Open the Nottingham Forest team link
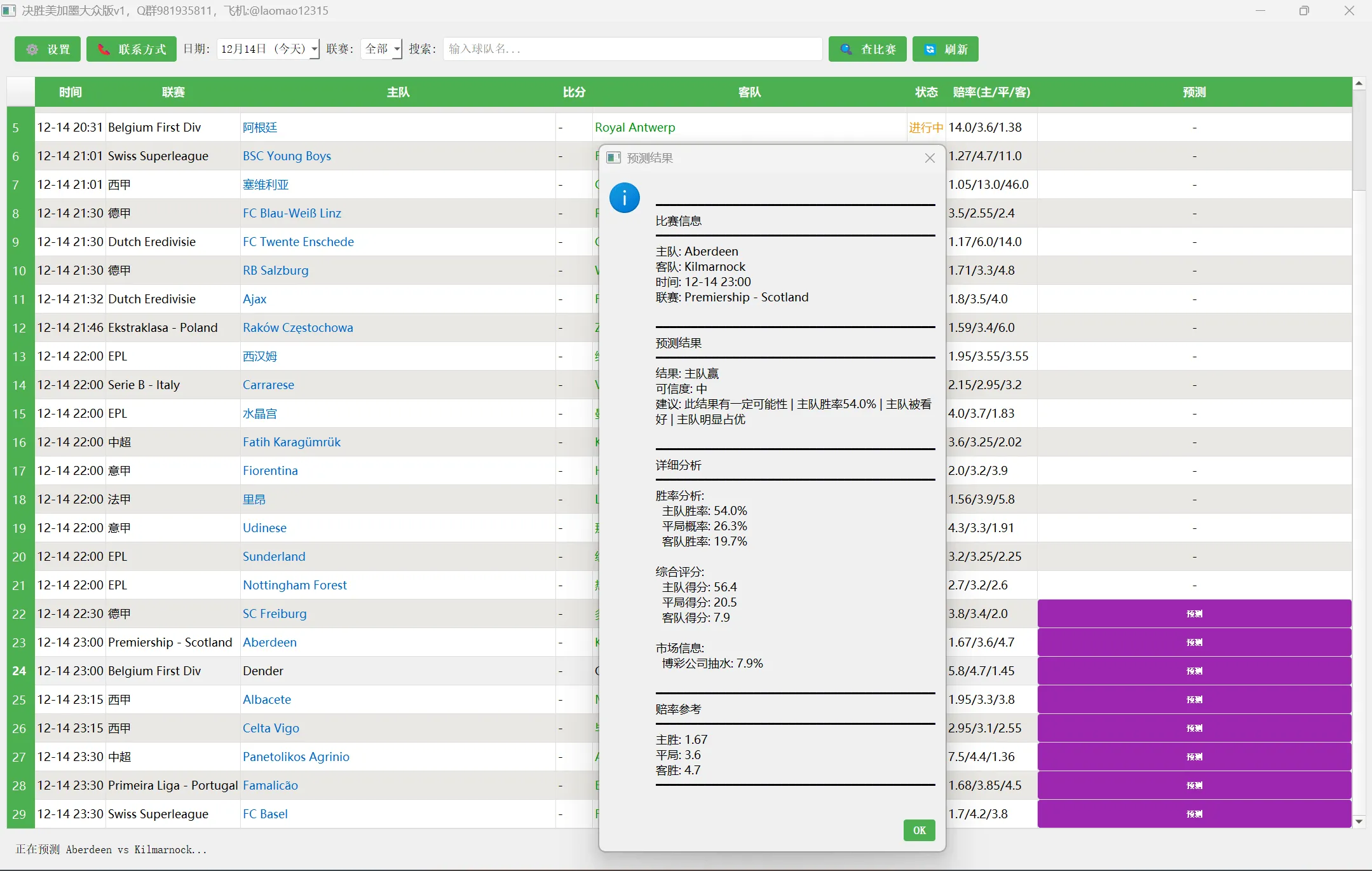This screenshot has height=871, width=1372. point(295,586)
